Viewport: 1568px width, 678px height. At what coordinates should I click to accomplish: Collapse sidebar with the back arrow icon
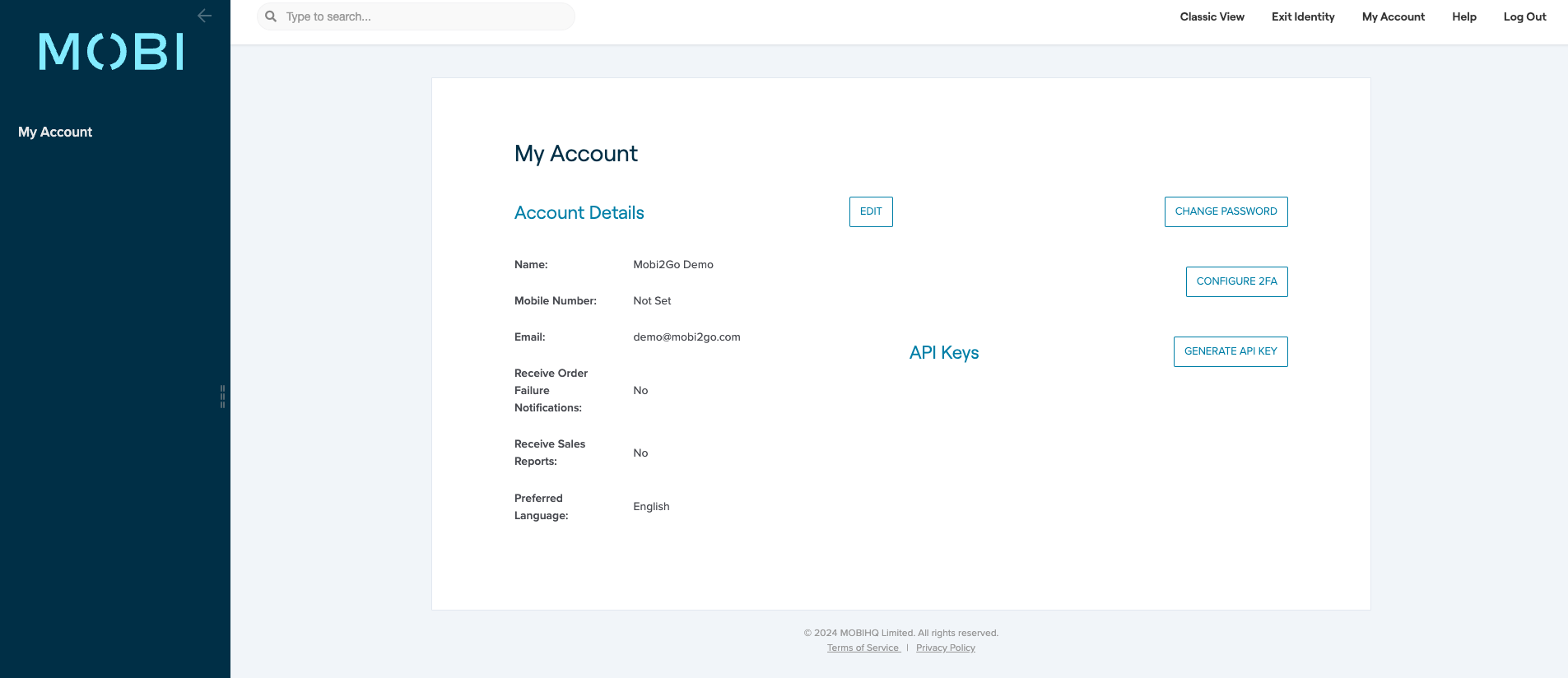coord(205,16)
